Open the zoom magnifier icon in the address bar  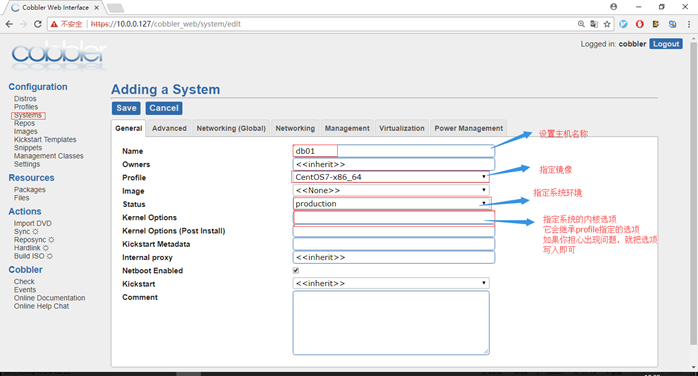581,24
